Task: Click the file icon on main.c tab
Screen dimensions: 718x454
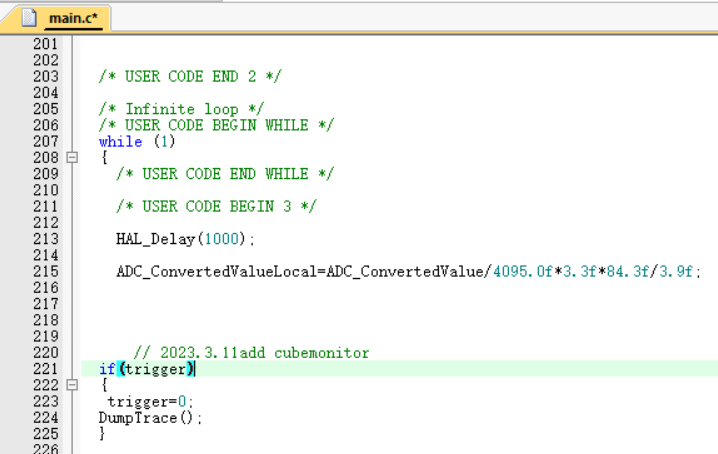Action: click(29, 18)
